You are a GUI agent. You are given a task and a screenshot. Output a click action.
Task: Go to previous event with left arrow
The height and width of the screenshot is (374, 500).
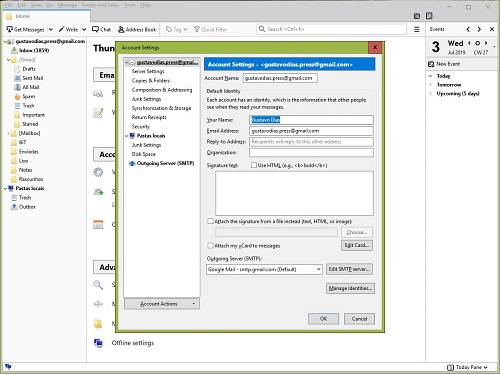[x=468, y=29]
